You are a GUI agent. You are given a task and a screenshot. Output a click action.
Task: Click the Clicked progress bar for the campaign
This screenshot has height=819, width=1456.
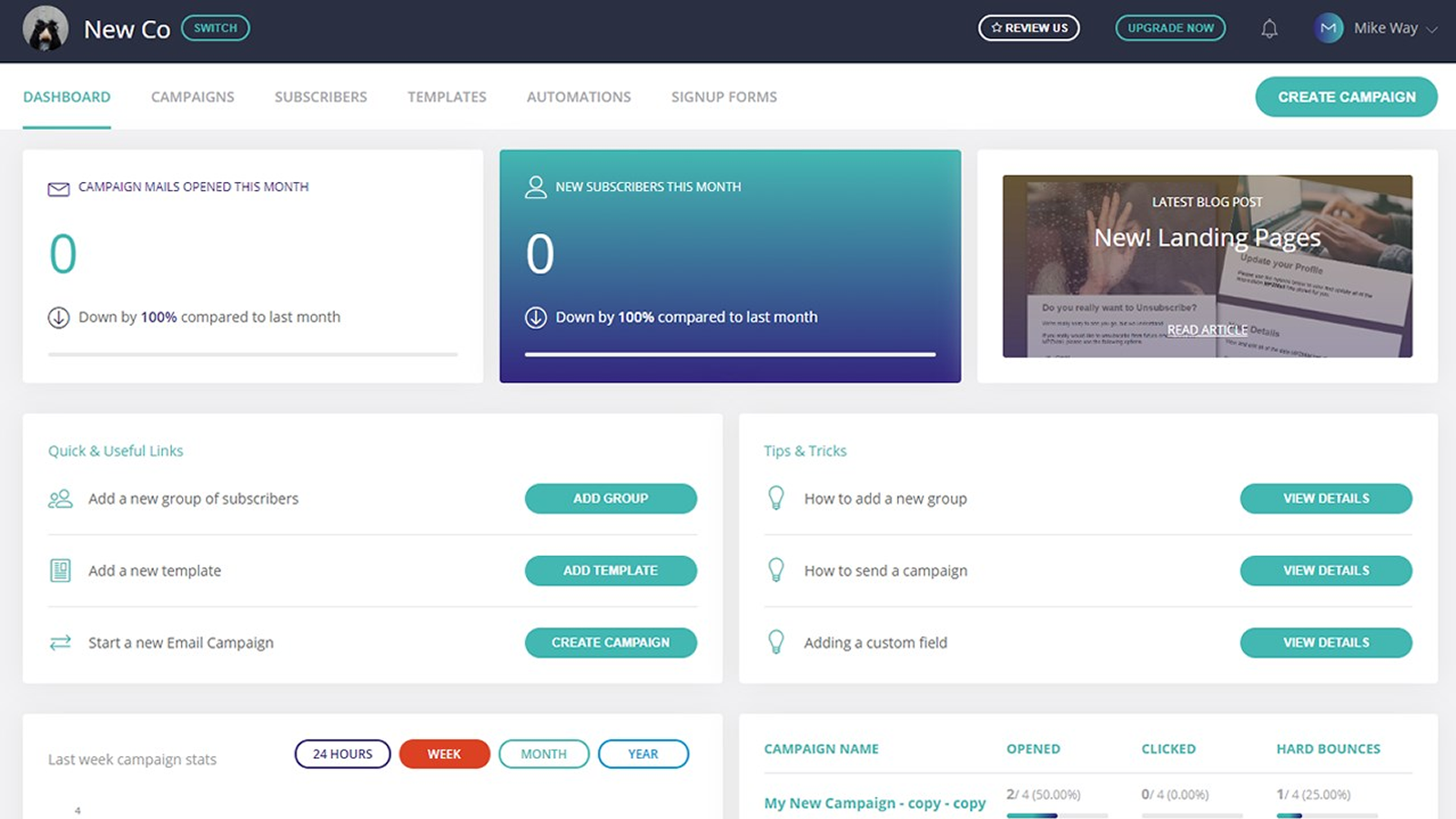1192,815
